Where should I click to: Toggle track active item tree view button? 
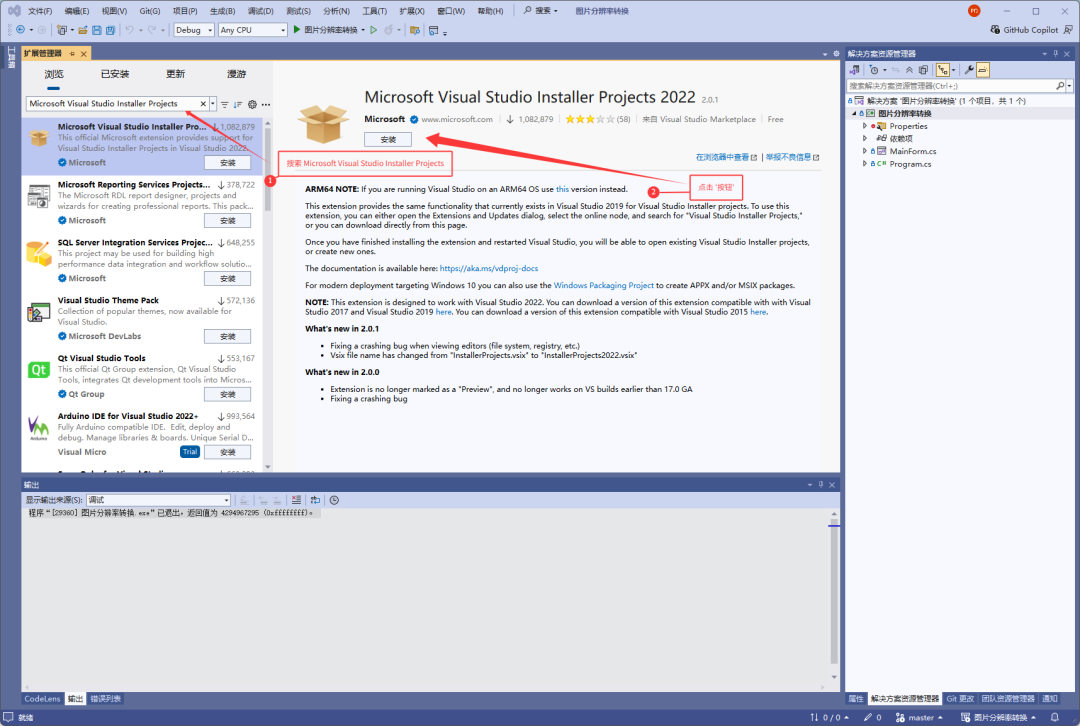pyautogui.click(x=942, y=70)
